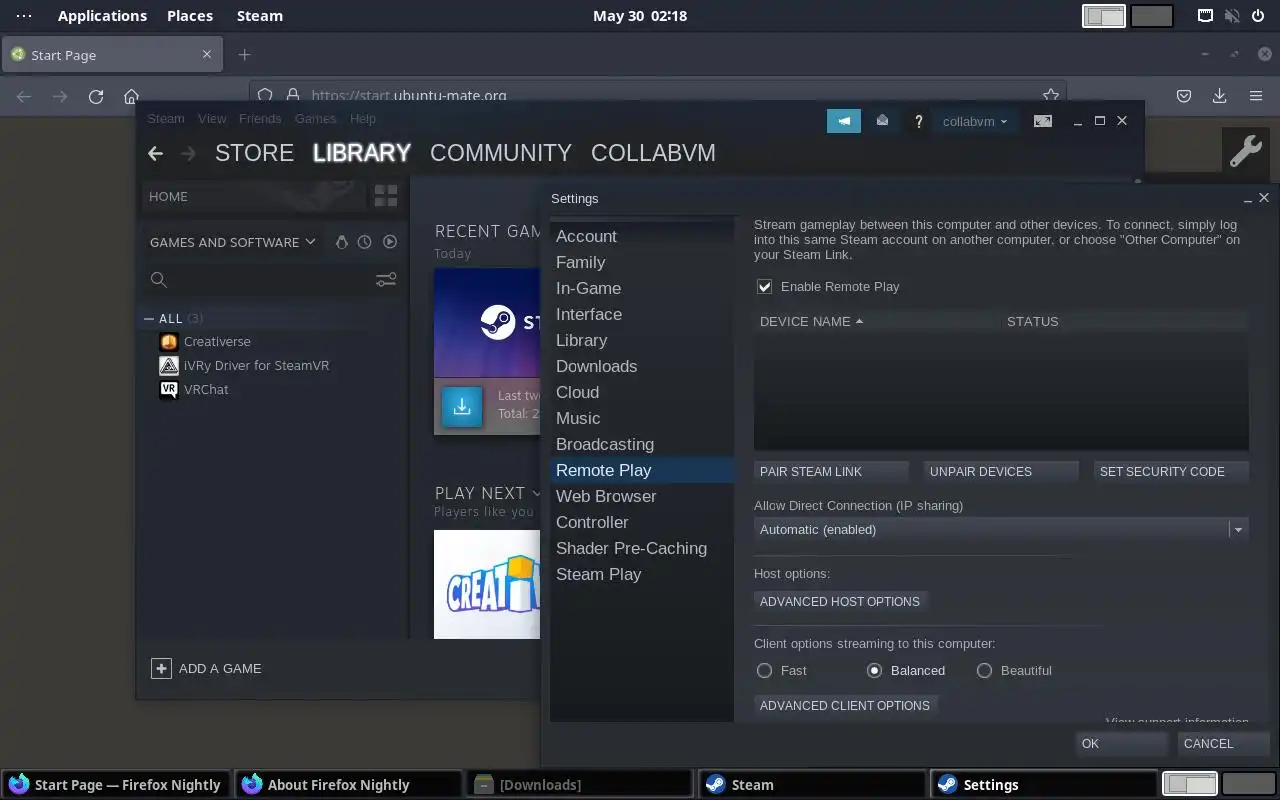
Task: Open Firefox downloads arrow icon
Action: click(x=1219, y=96)
